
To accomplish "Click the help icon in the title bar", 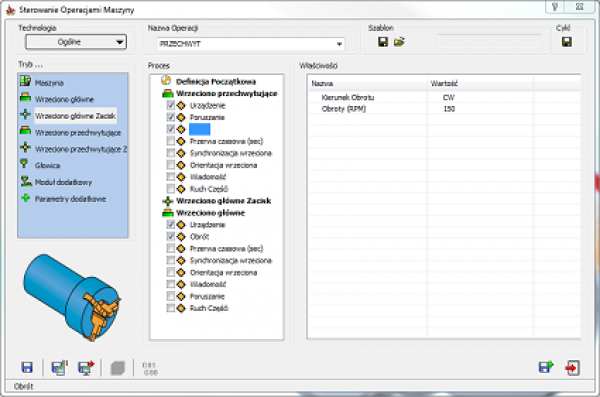I will pos(555,7).
